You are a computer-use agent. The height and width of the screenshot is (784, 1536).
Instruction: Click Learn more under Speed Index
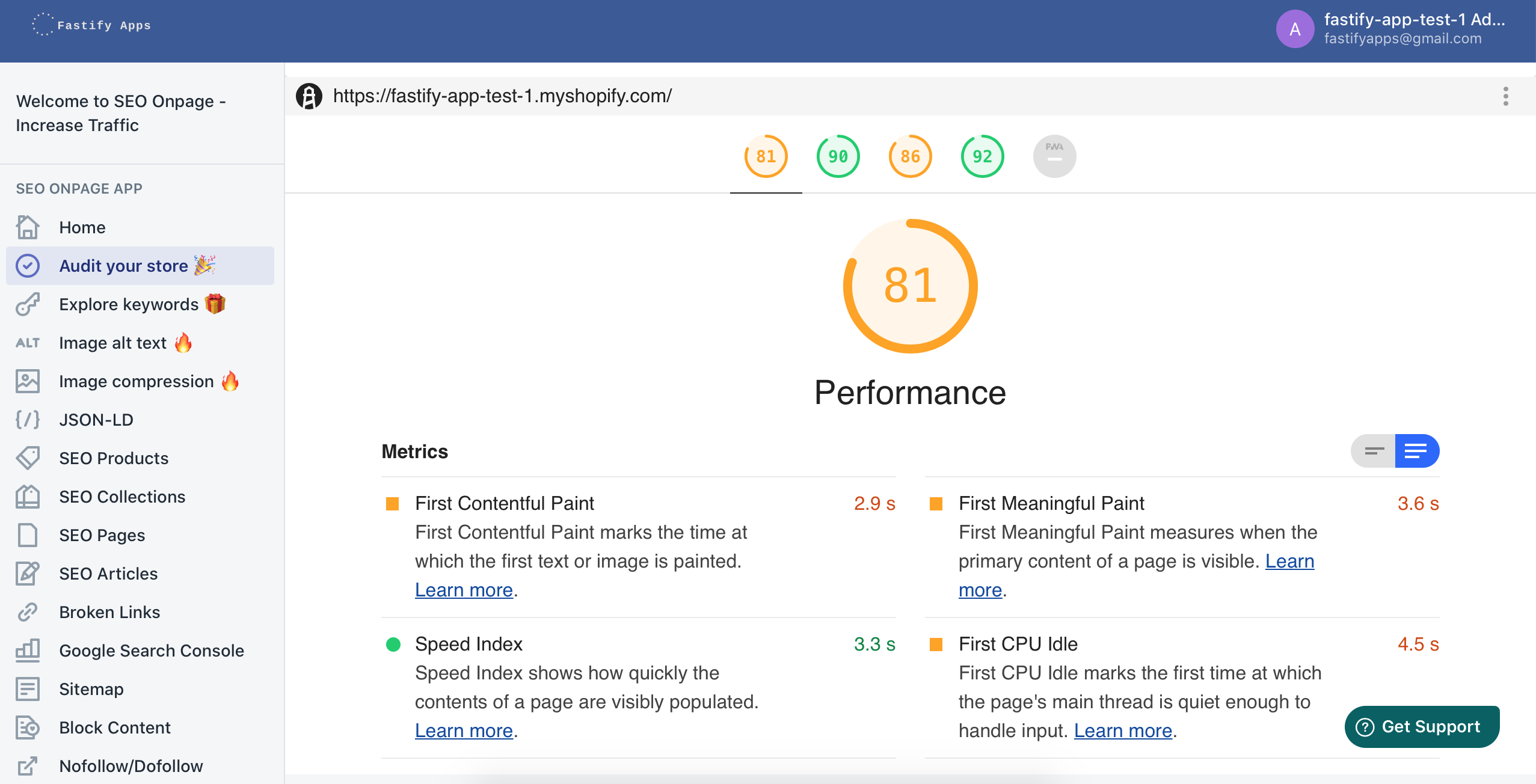[464, 730]
